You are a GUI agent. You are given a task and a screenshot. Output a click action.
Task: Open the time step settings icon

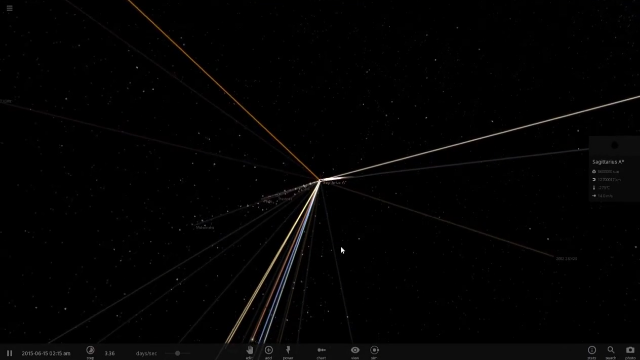pyautogui.click(x=90, y=350)
